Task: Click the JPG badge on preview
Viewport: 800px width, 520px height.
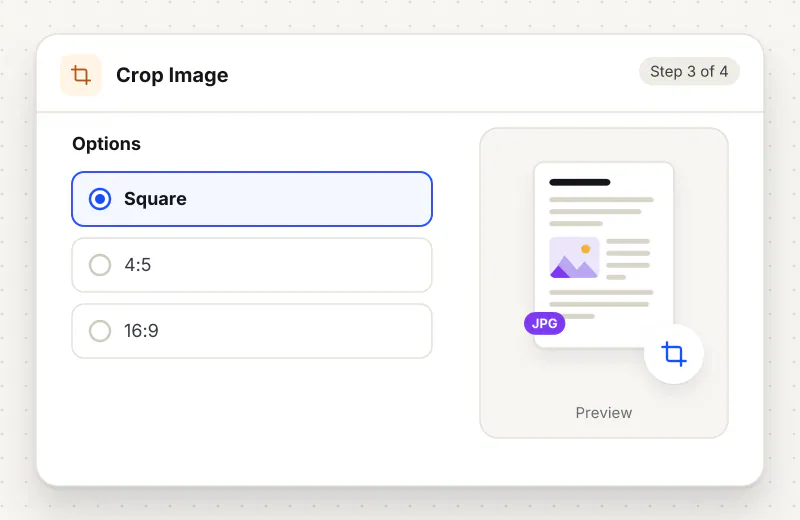Action: point(544,323)
